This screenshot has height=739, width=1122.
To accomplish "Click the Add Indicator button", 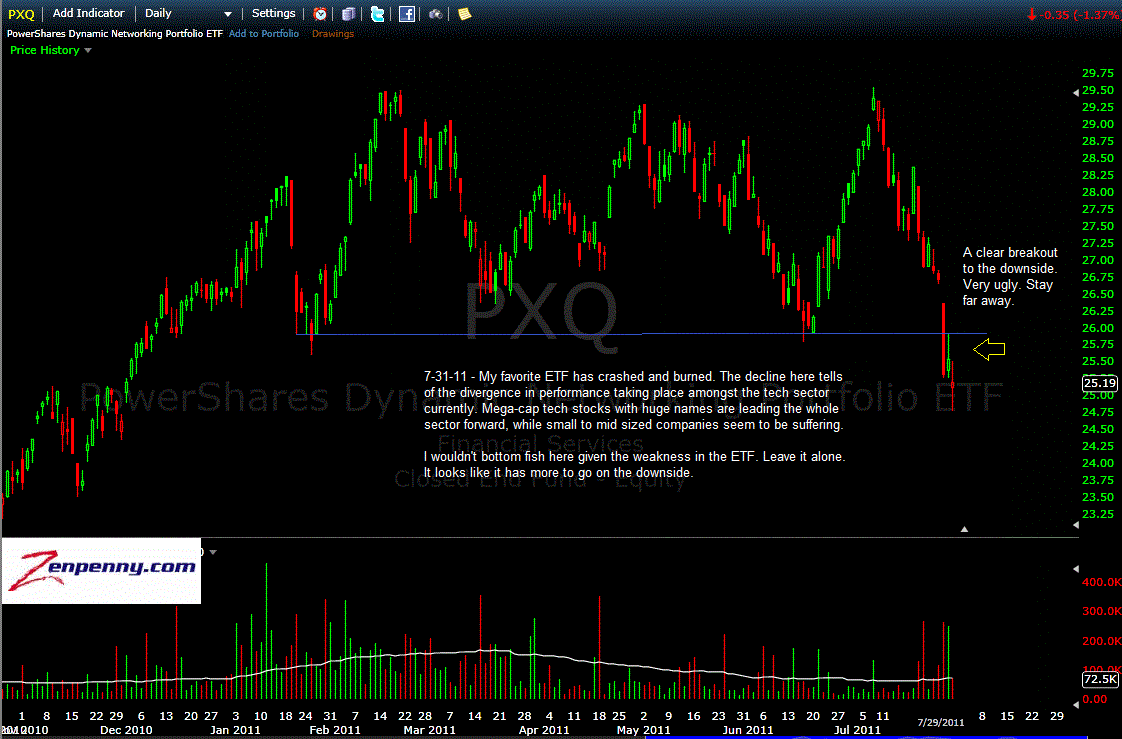I will pyautogui.click(x=89, y=14).
